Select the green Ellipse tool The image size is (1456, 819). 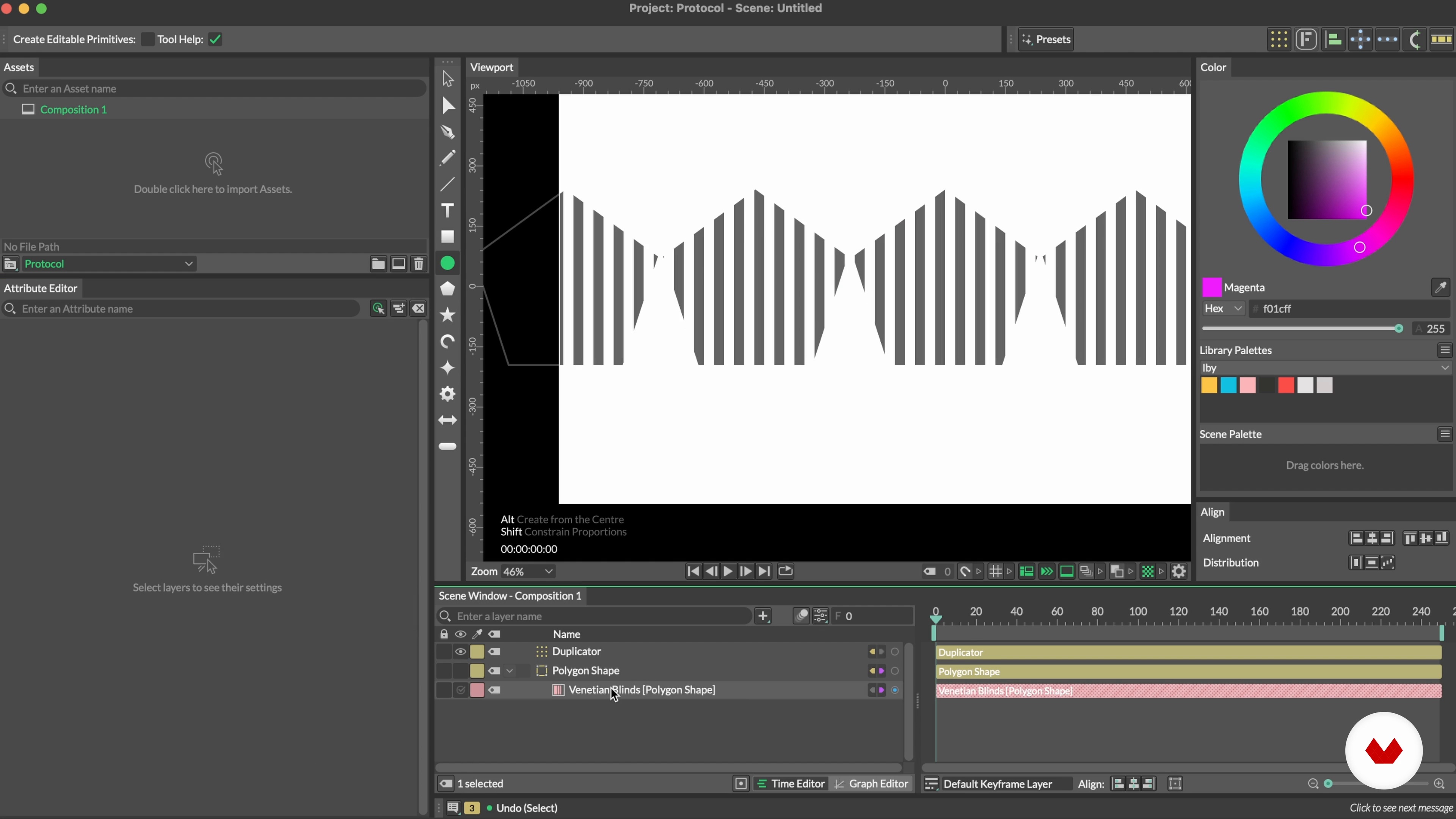[x=448, y=264]
